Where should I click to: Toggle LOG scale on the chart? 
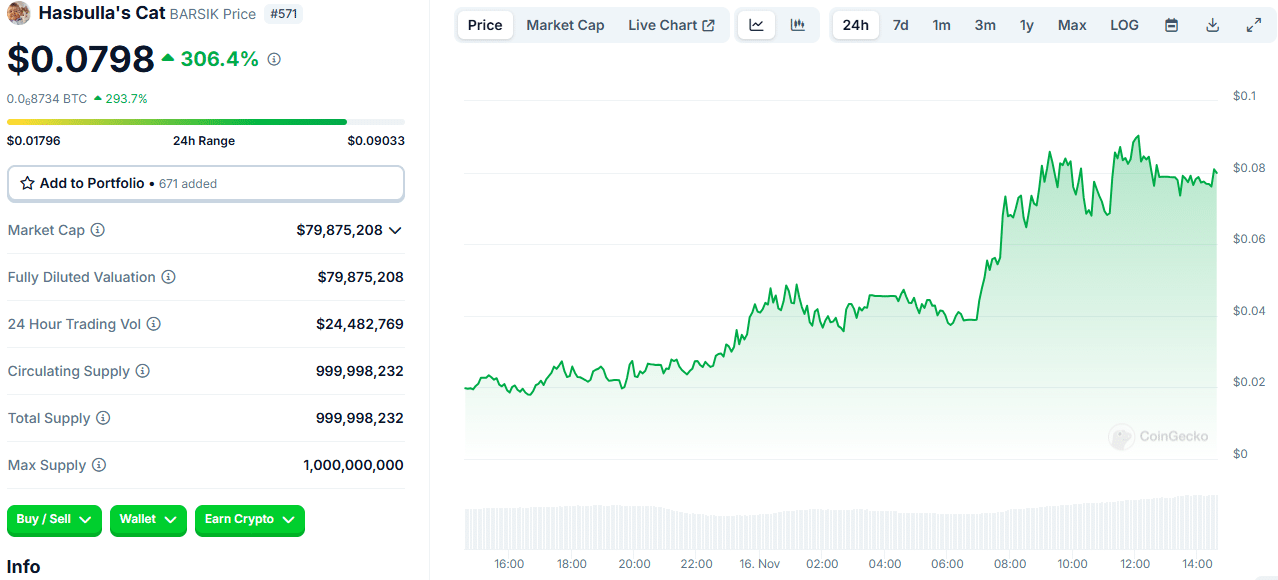pos(1124,25)
